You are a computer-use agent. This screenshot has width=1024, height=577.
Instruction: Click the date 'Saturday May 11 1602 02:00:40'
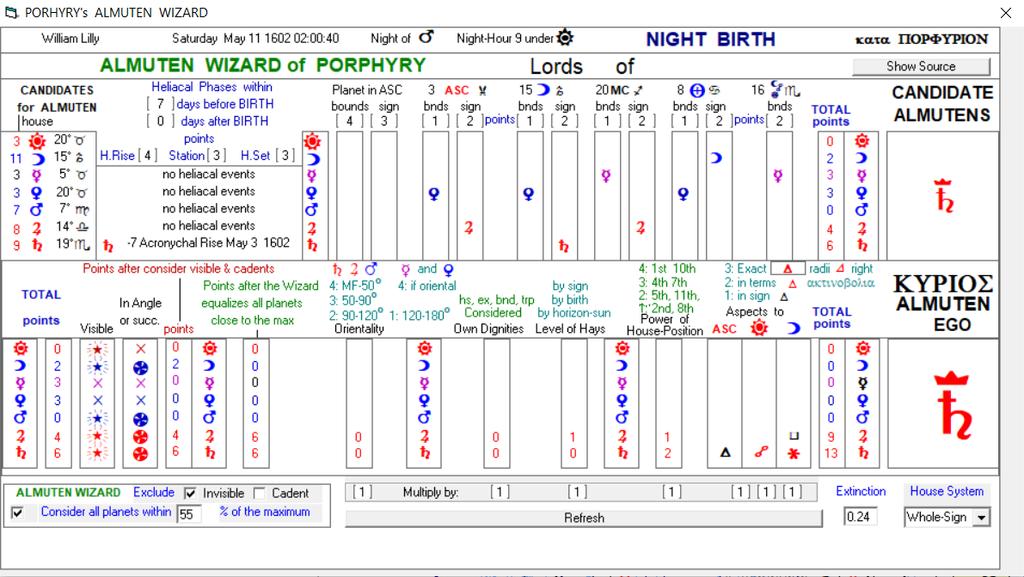click(255, 38)
